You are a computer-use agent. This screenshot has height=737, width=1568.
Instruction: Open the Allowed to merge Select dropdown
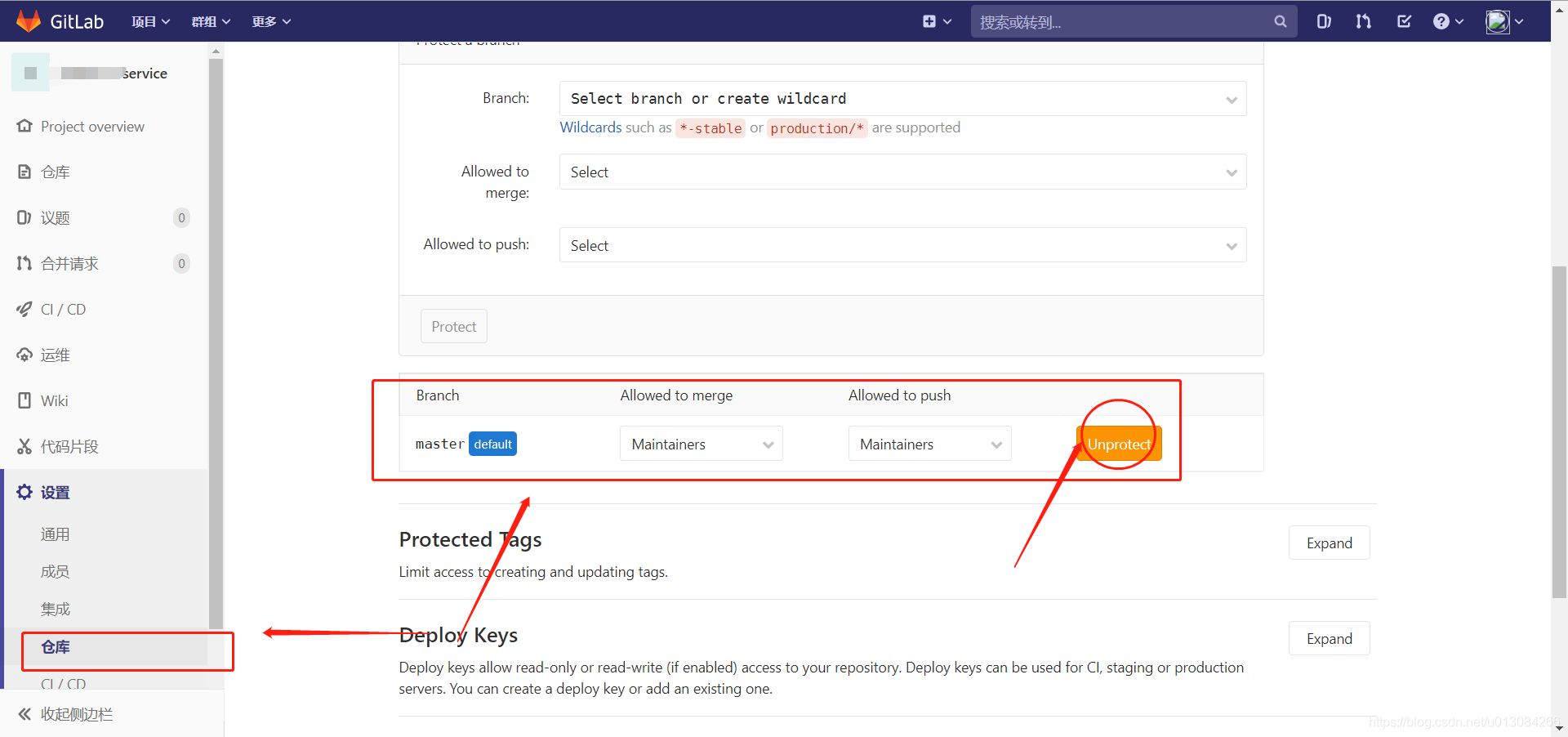coord(902,172)
